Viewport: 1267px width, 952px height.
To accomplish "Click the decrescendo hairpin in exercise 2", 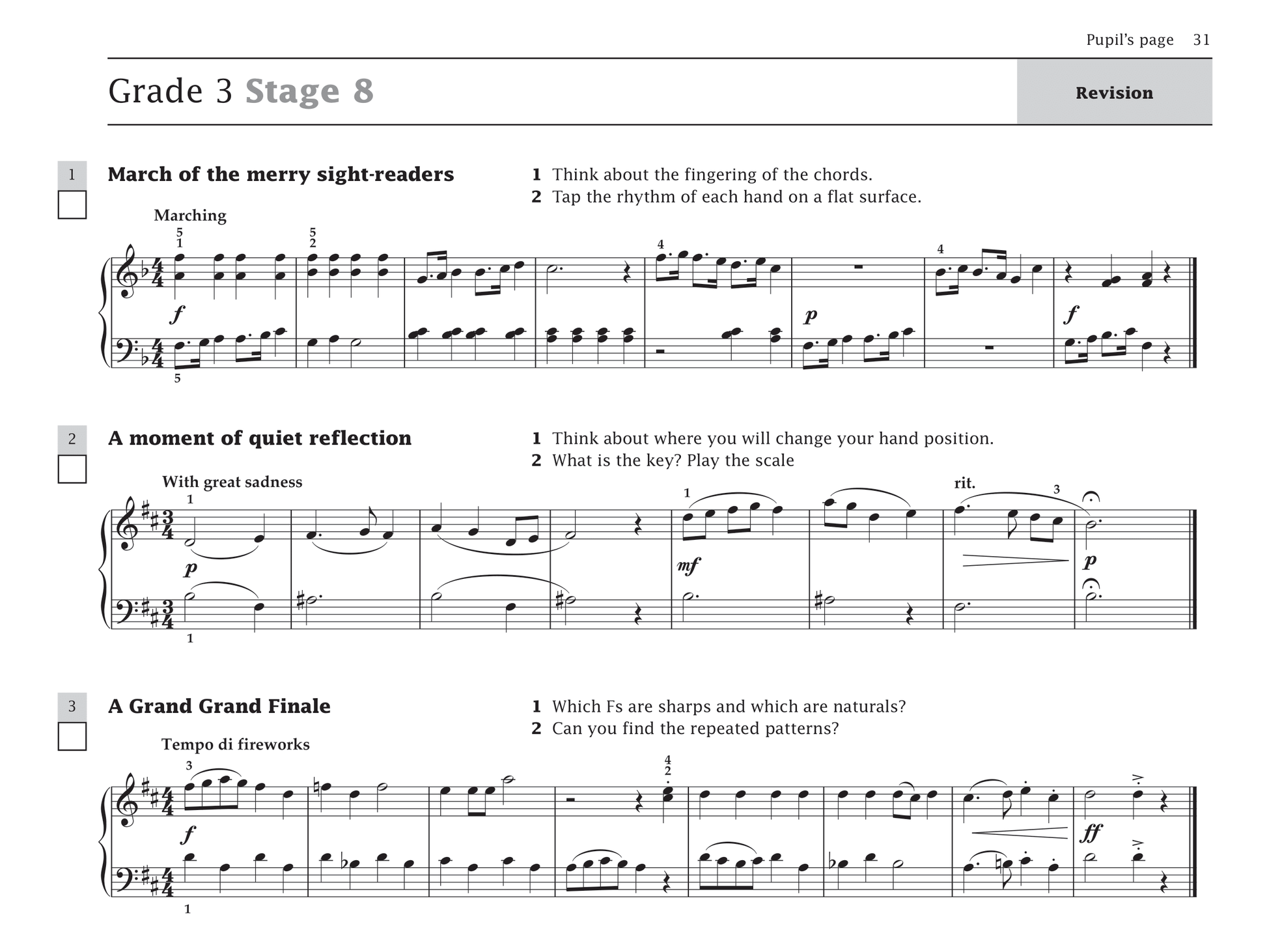I will click(x=1016, y=560).
